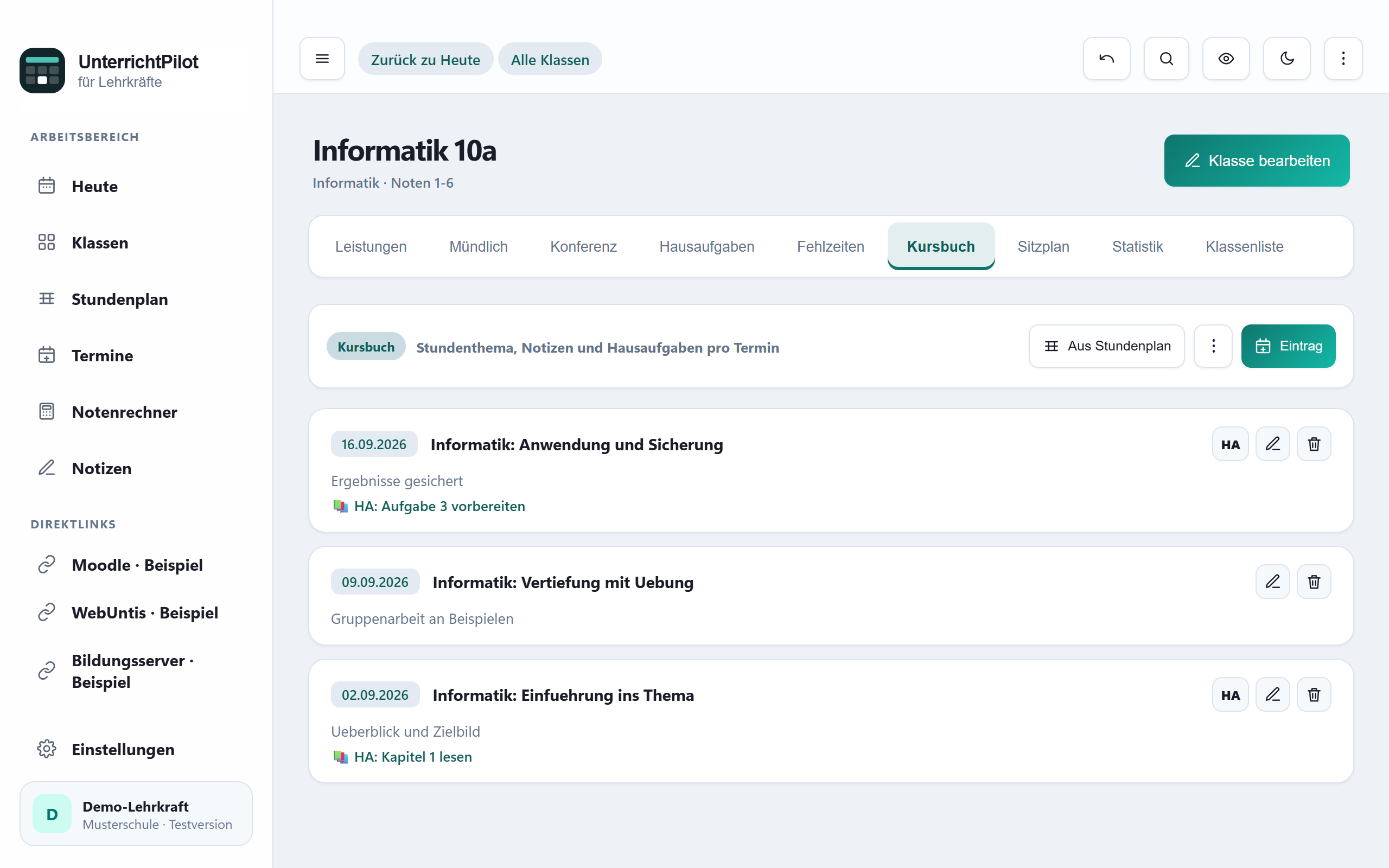Image resolution: width=1389 pixels, height=868 pixels.
Task: Open search with the magnifier icon
Action: 1165,59
